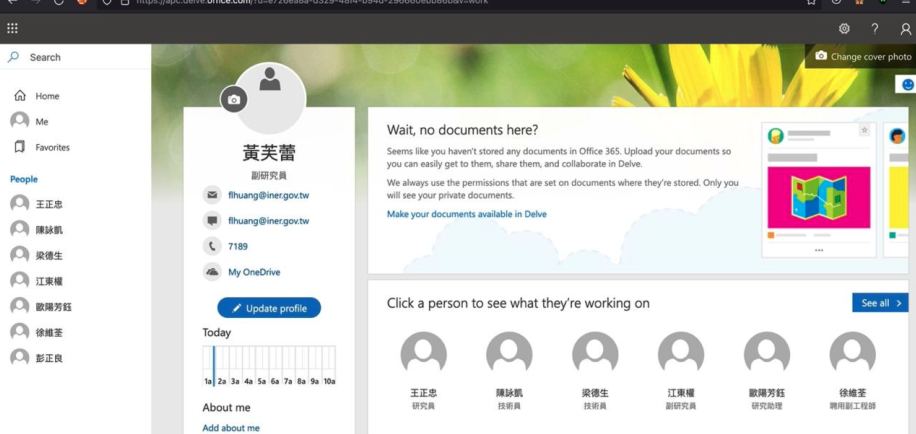
Task: Click the phone icon
Action: (x=212, y=246)
